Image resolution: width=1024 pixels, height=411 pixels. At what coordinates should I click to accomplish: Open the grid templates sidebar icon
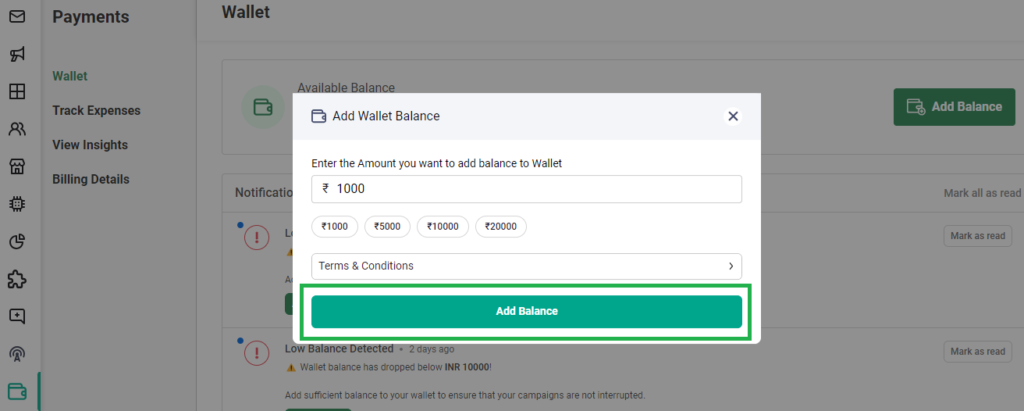(x=17, y=91)
